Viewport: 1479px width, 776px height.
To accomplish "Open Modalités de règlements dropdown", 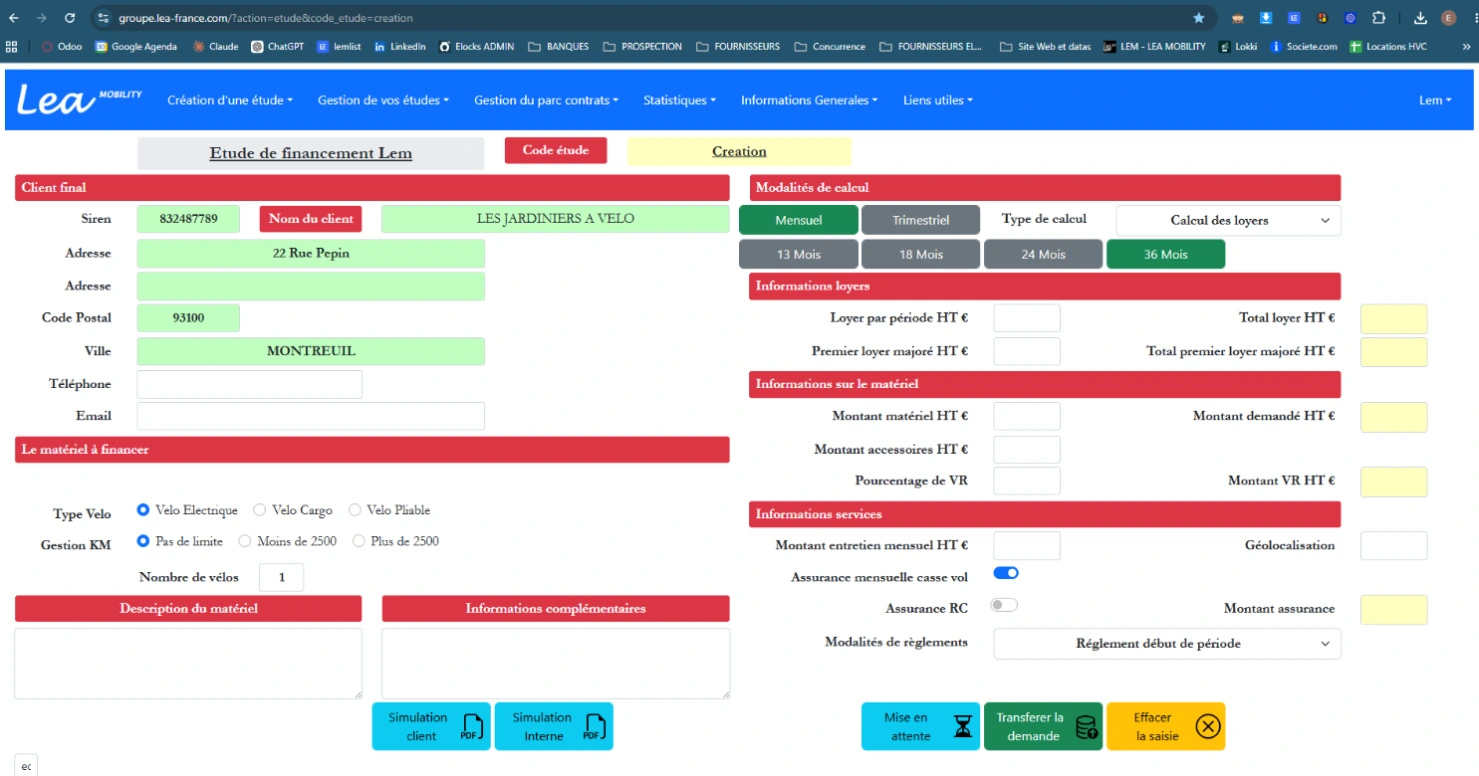I will 1167,643.
